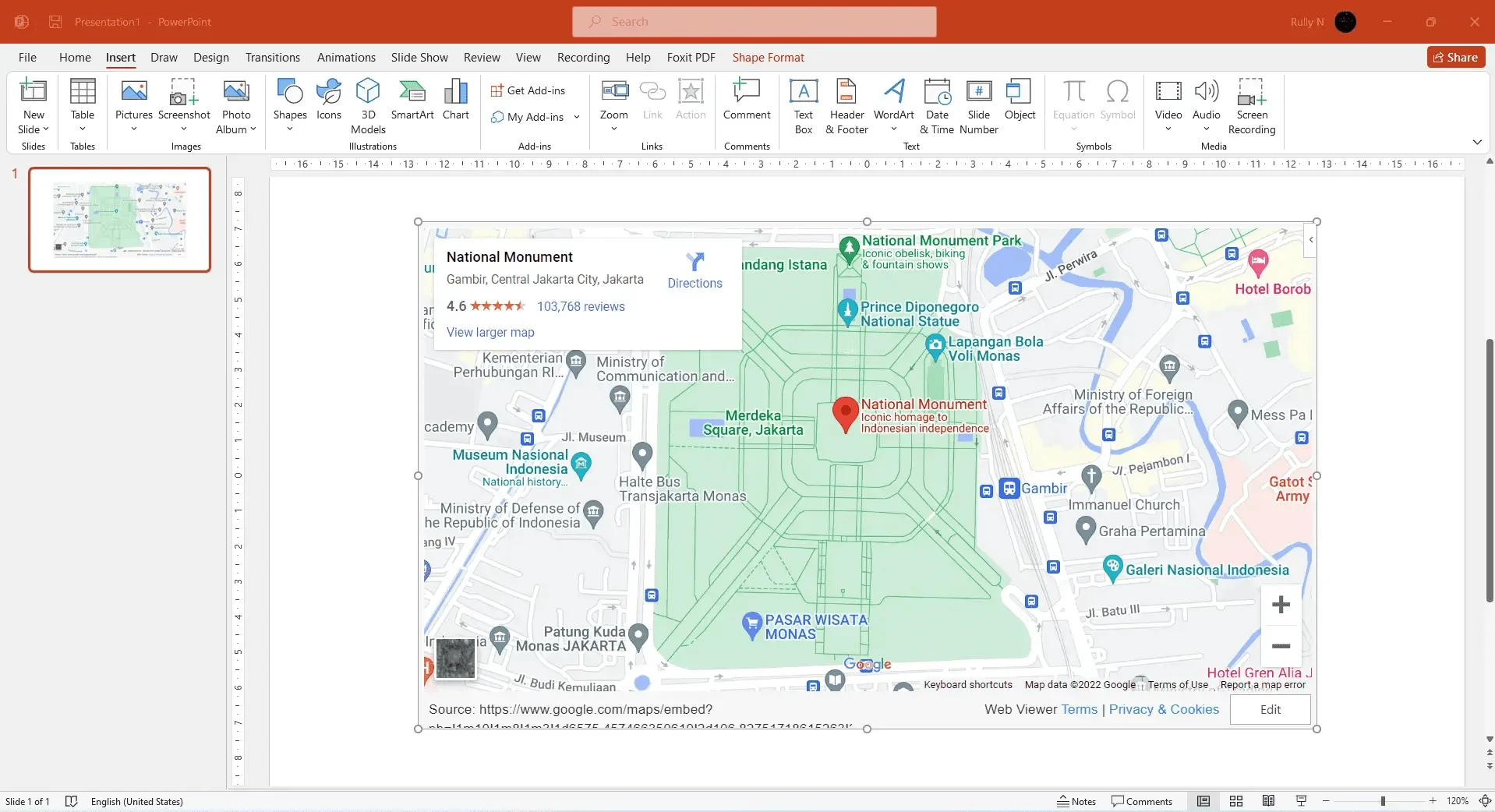Toggle the Notes pane in status bar
The width and height of the screenshot is (1495, 812).
point(1076,801)
